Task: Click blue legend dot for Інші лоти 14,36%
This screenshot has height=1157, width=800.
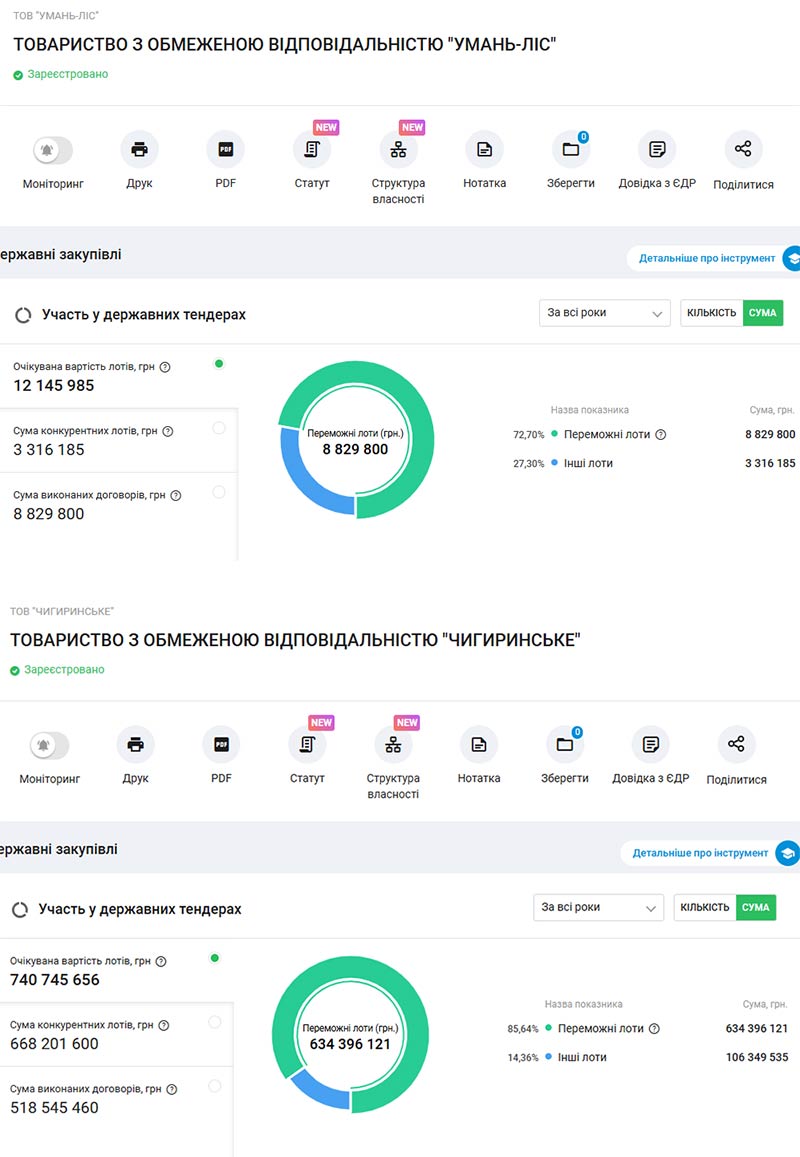Action: (548, 1057)
